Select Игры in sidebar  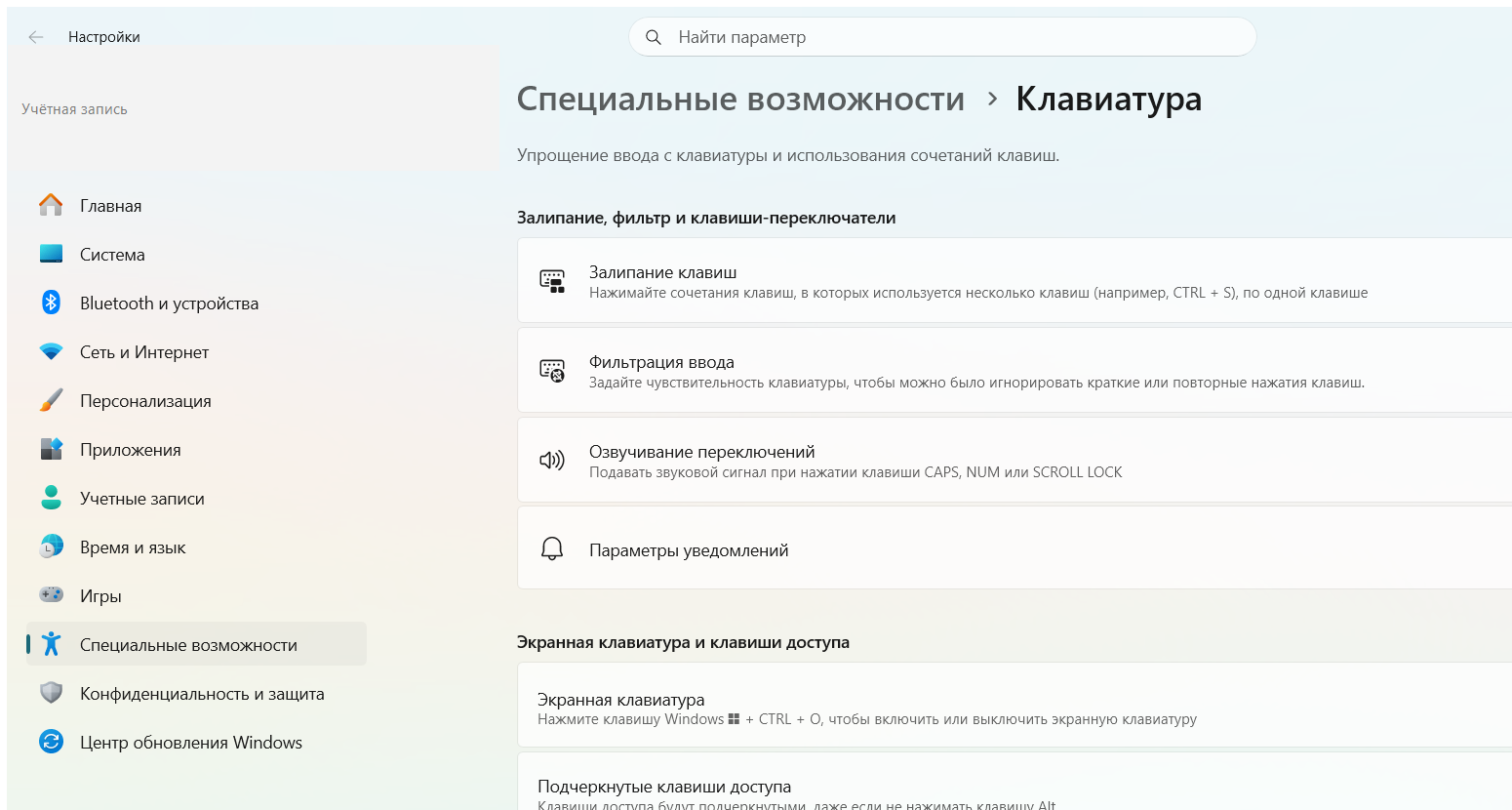(x=196, y=595)
